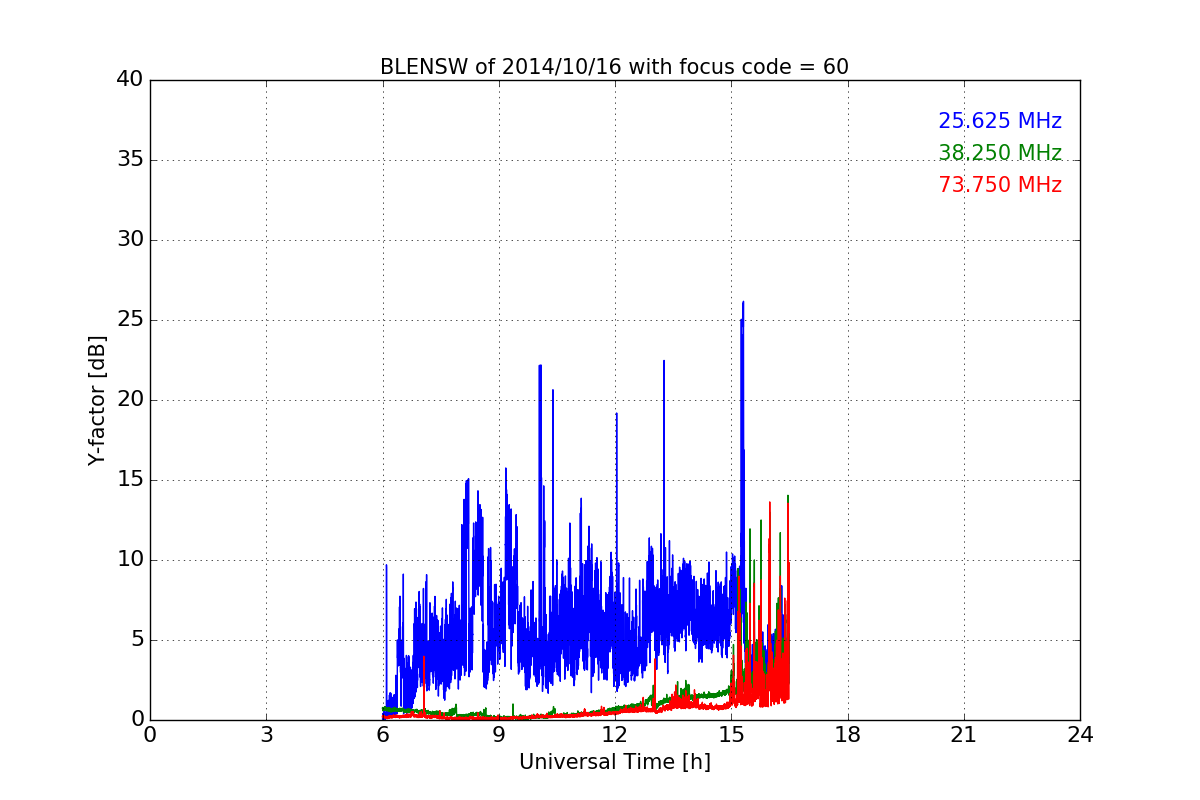Click the x-axis tick label 18
Screen dimensions: 1200x800
848,734
